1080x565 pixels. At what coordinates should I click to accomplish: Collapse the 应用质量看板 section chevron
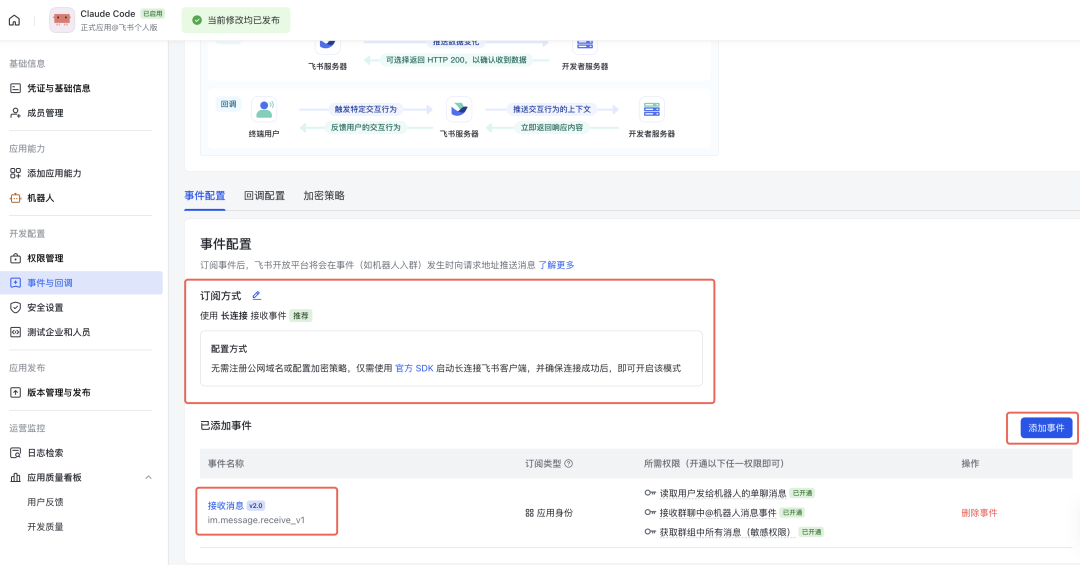pyautogui.click(x=148, y=477)
